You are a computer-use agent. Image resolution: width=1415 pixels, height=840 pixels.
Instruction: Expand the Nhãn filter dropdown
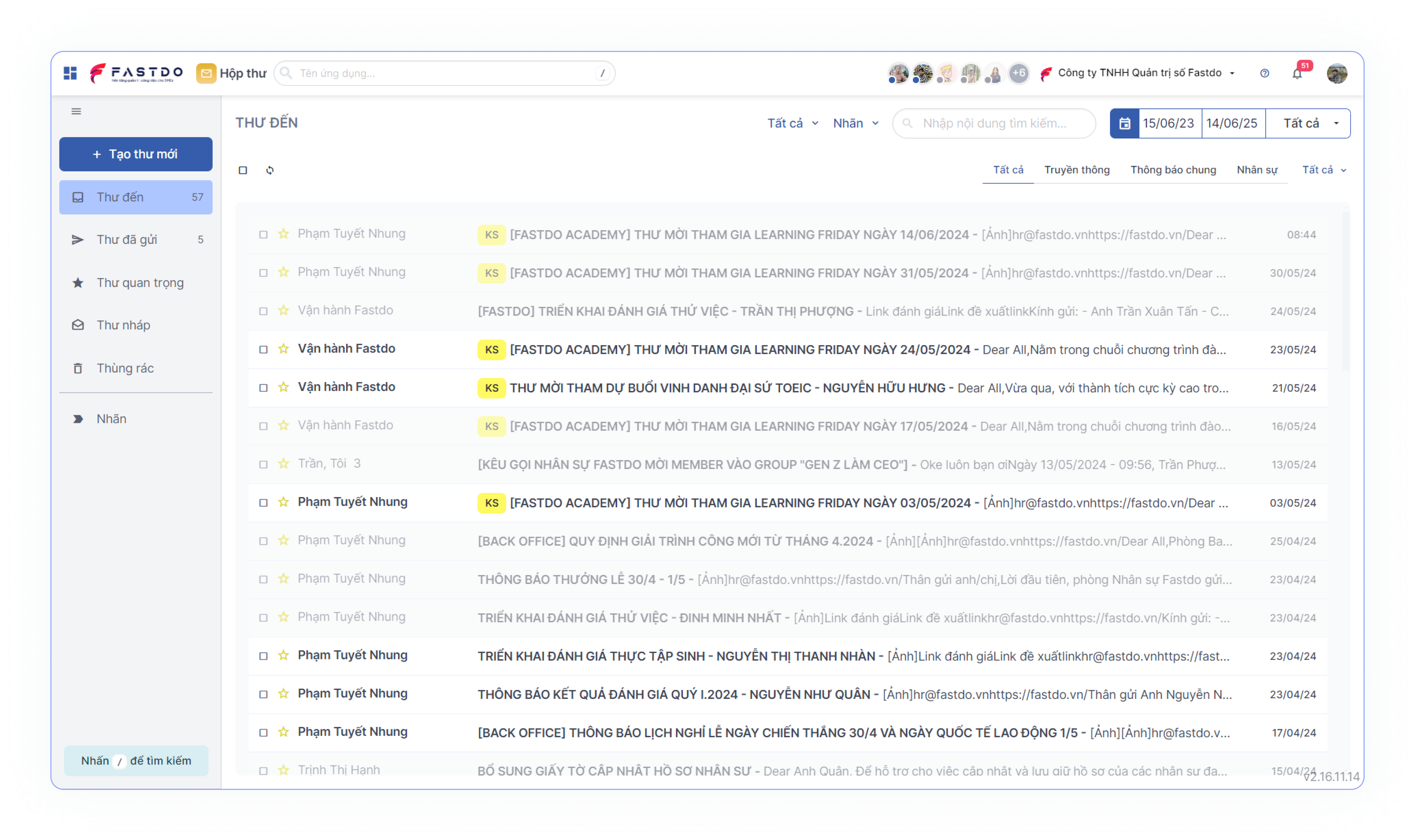856,123
